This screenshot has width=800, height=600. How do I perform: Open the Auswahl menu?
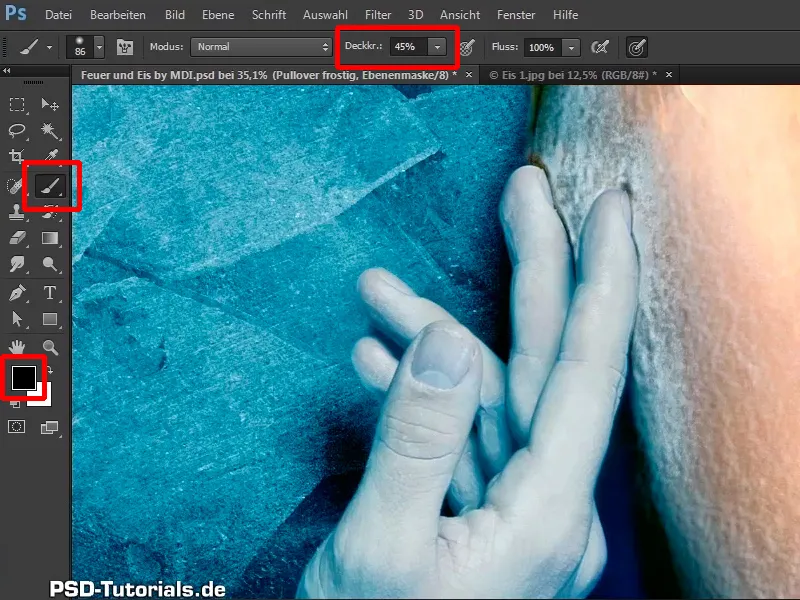click(x=326, y=15)
